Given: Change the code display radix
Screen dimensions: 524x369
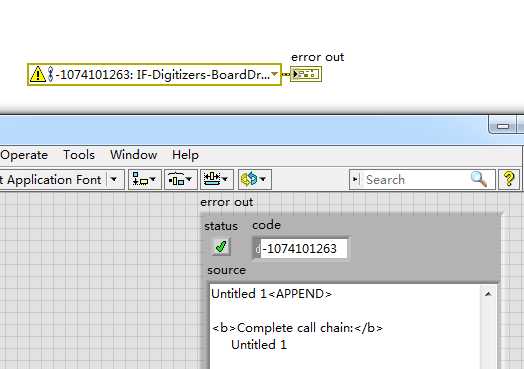Looking at the screenshot, I should [257, 249].
